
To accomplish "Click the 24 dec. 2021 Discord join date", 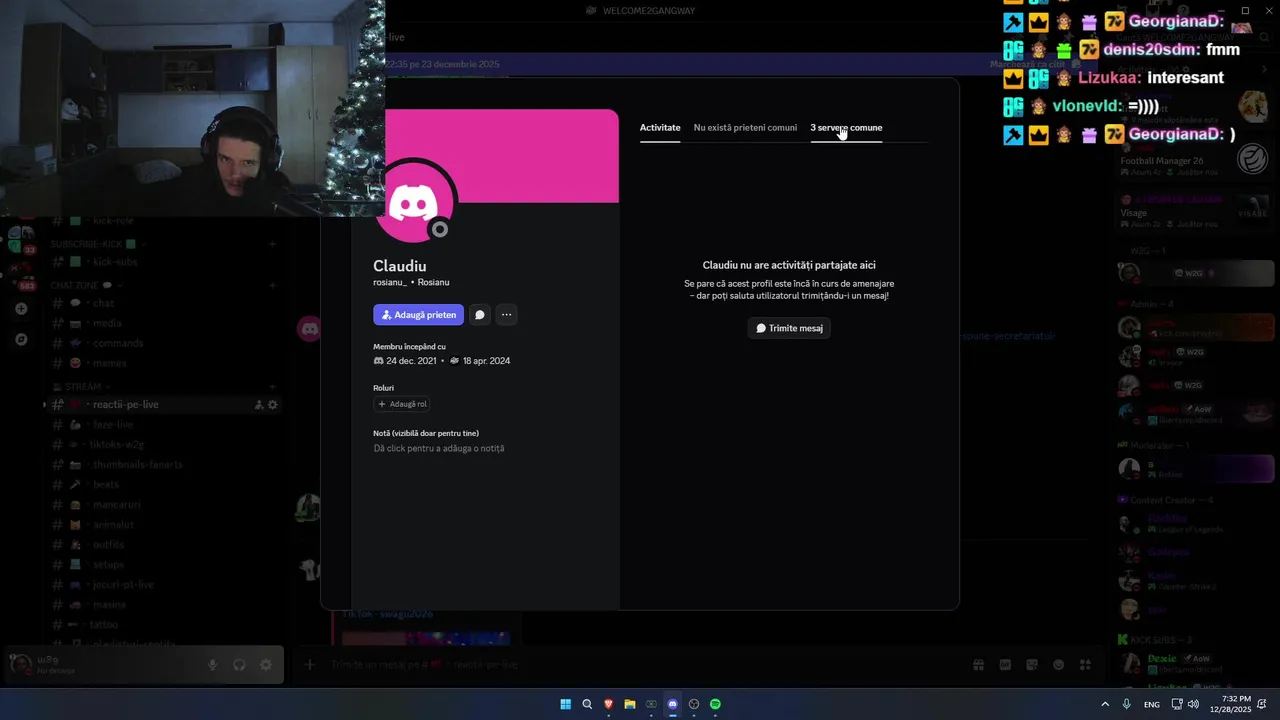I will 411,361.
